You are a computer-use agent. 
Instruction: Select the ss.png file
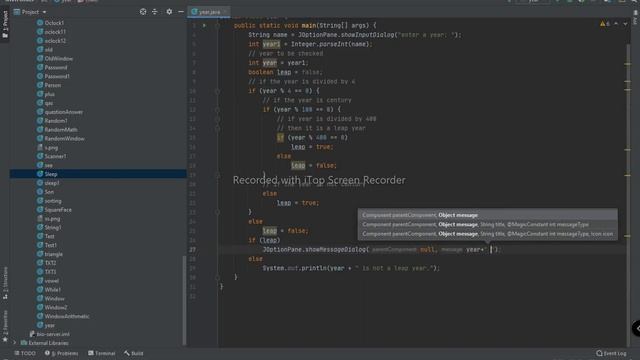pyautogui.click(x=52, y=219)
